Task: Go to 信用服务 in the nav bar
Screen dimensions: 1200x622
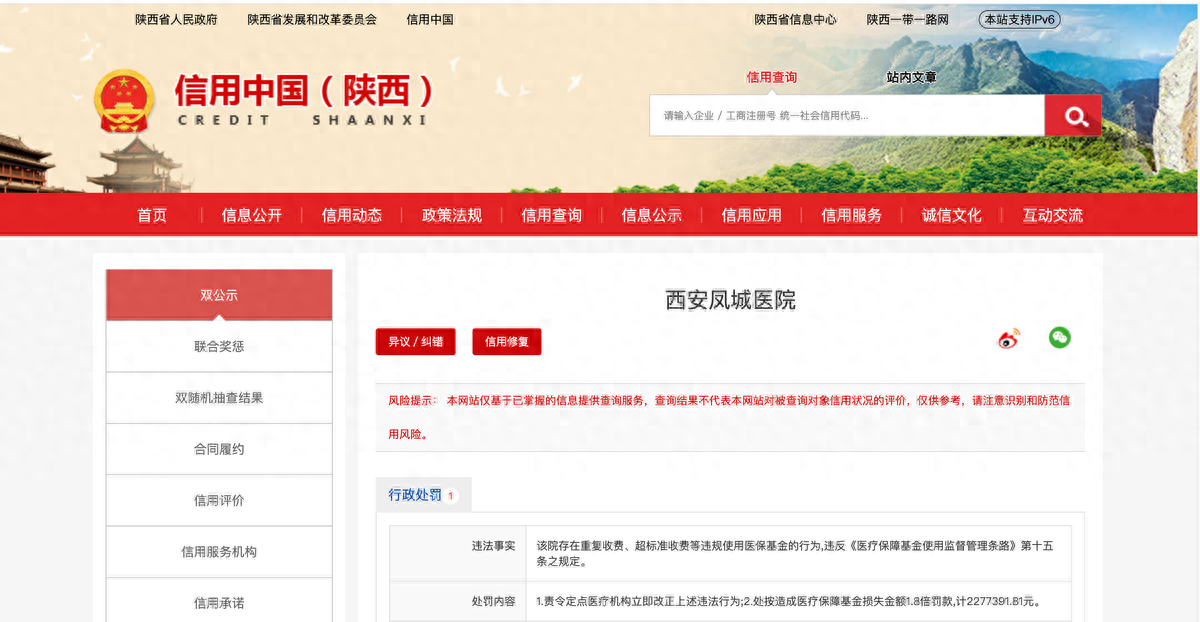Action: click(852, 215)
